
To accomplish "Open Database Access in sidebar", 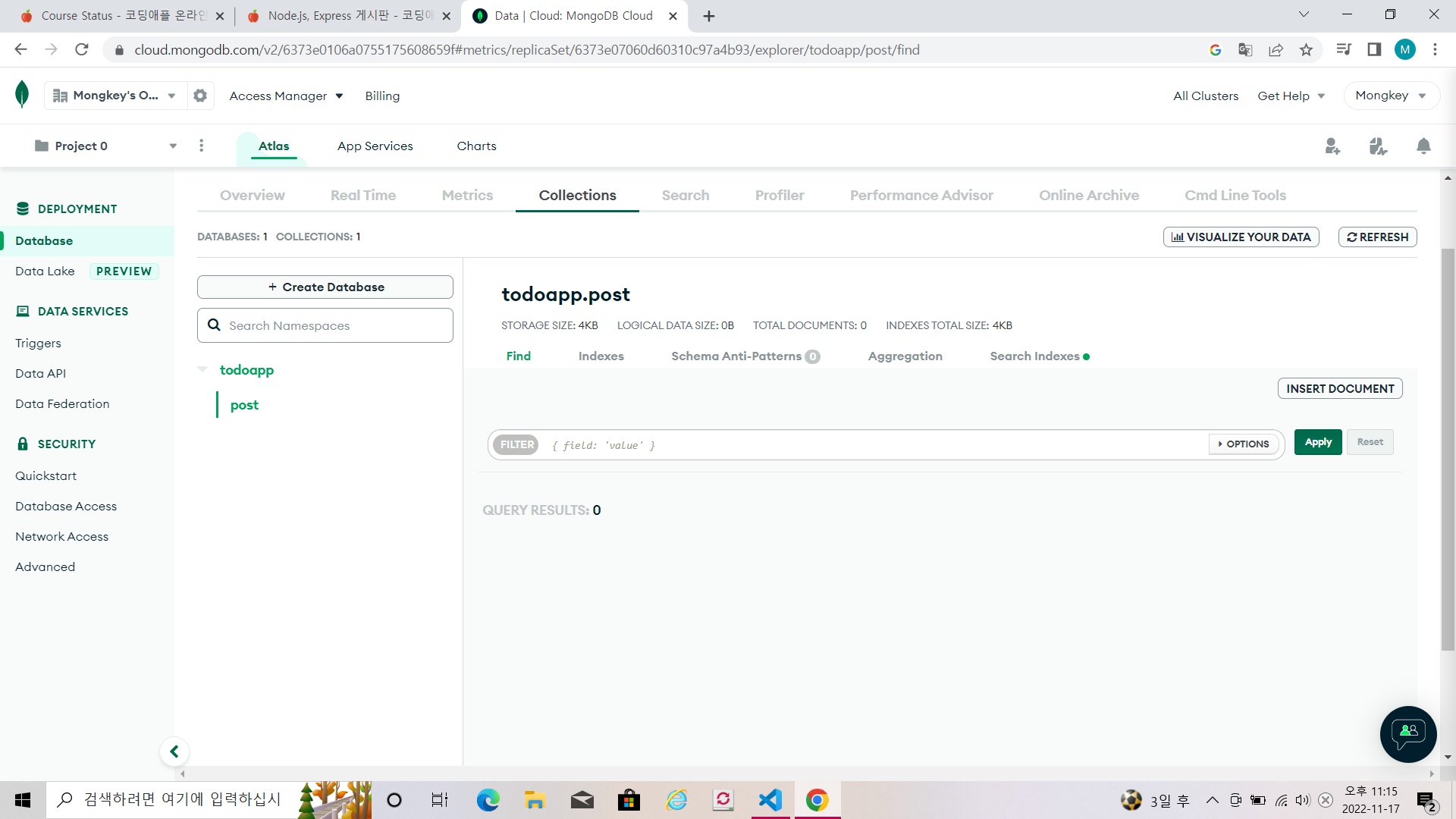I will click(66, 506).
